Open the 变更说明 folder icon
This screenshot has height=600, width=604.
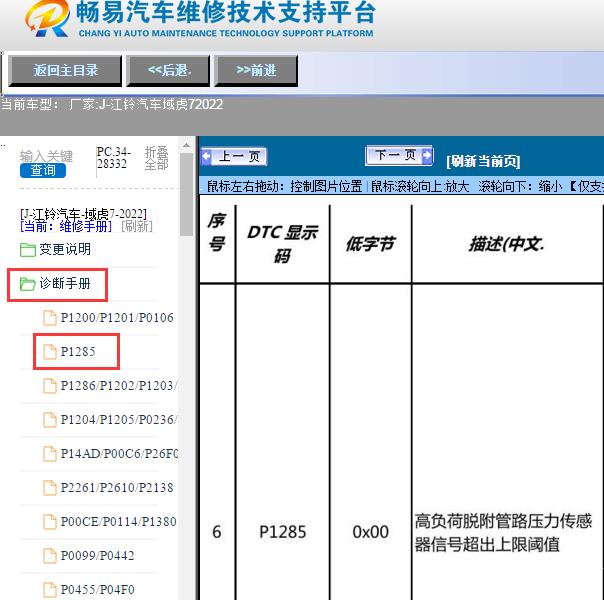click(x=28, y=250)
